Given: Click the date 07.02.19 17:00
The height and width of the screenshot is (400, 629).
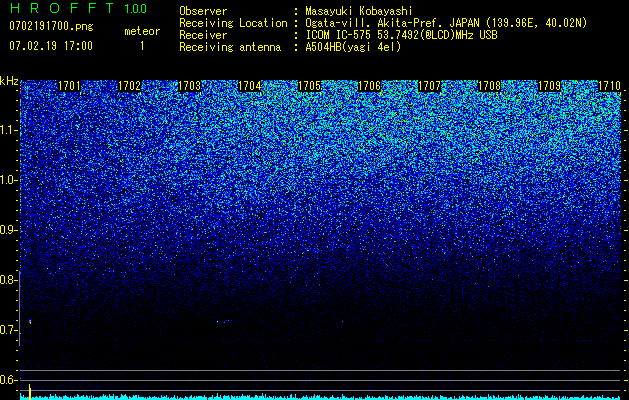Looking at the screenshot, I should pyautogui.click(x=51, y=45).
